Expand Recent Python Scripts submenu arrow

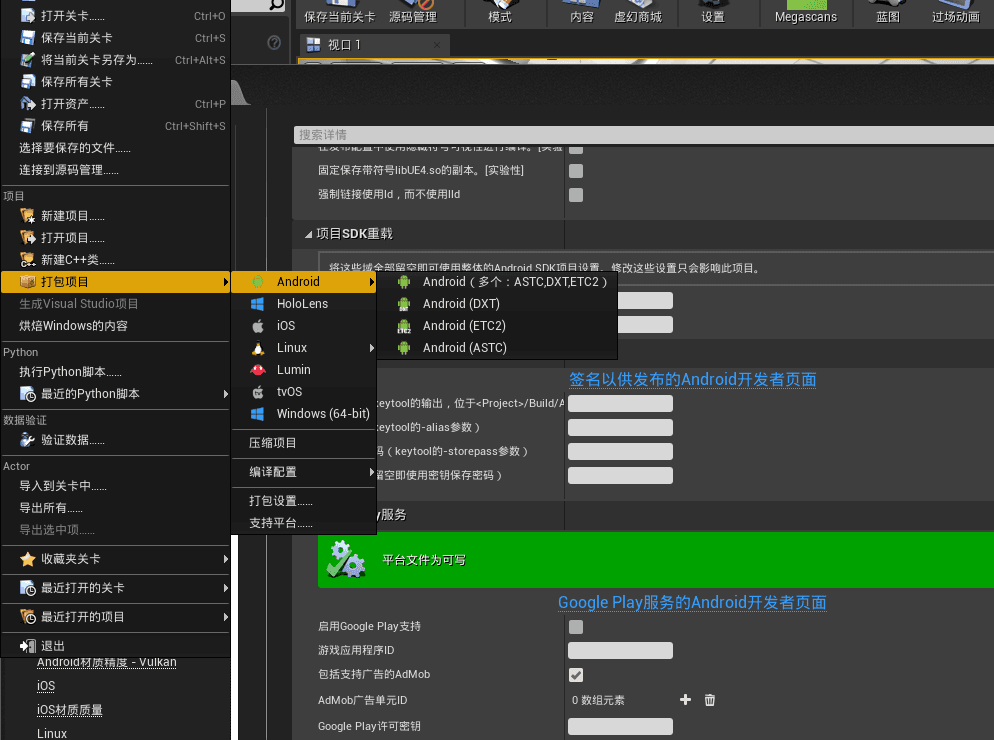point(226,394)
